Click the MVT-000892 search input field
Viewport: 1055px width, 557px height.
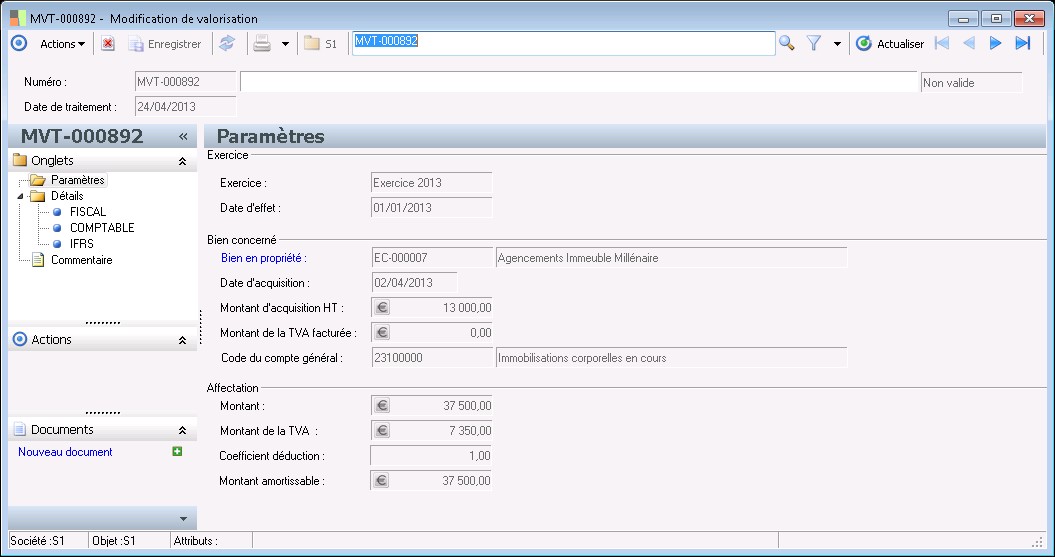pos(562,43)
